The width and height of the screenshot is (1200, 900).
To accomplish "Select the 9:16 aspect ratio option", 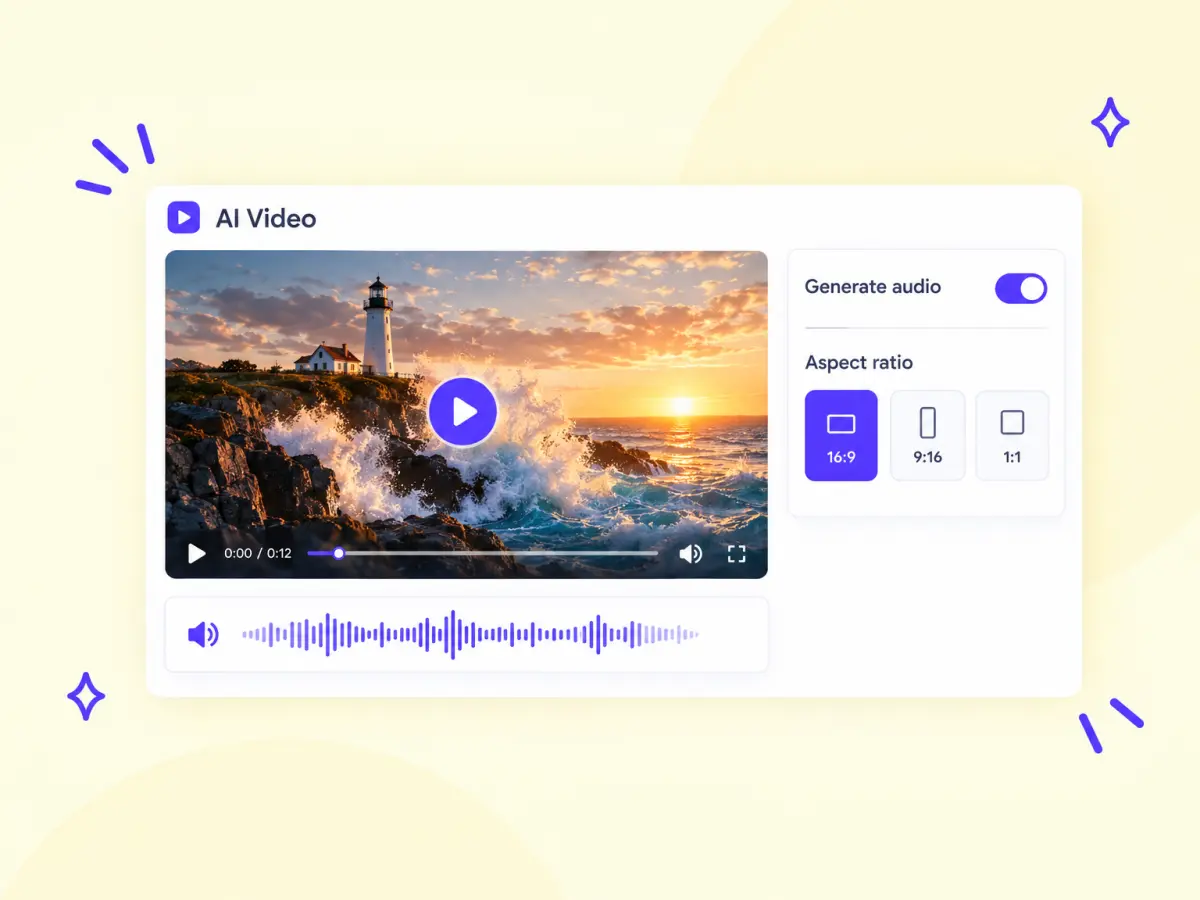I will (x=928, y=435).
